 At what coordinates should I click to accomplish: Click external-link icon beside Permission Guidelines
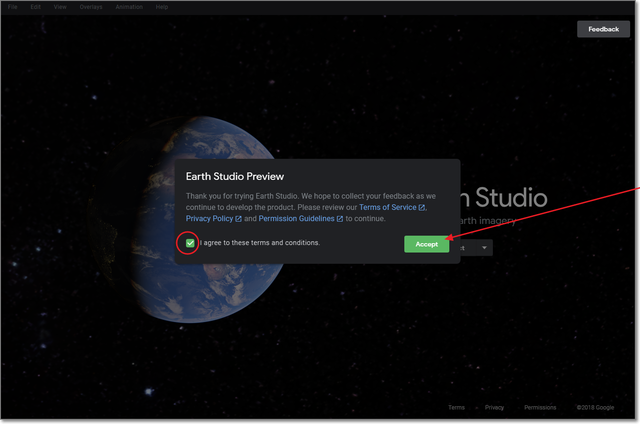click(x=340, y=218)
